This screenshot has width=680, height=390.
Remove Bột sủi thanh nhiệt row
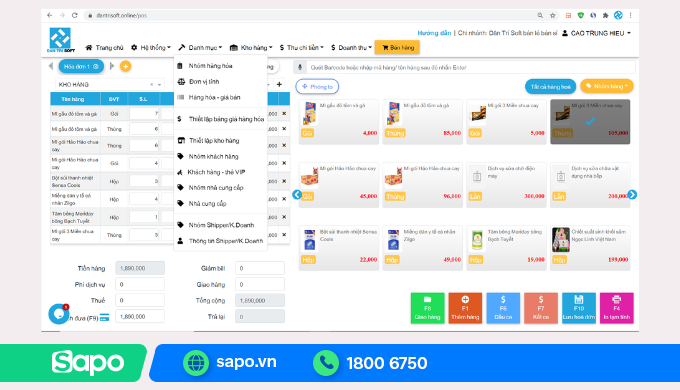(284, 181)
